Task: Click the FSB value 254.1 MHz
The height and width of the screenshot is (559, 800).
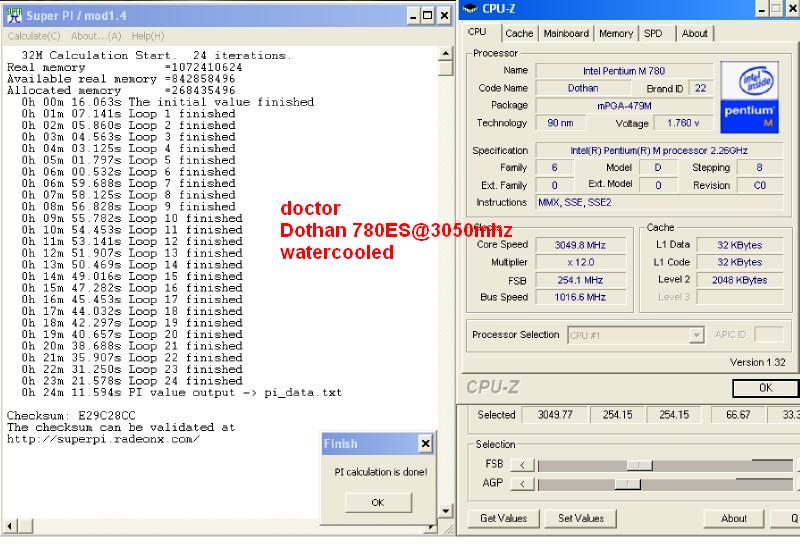Action: pos(580,280)
